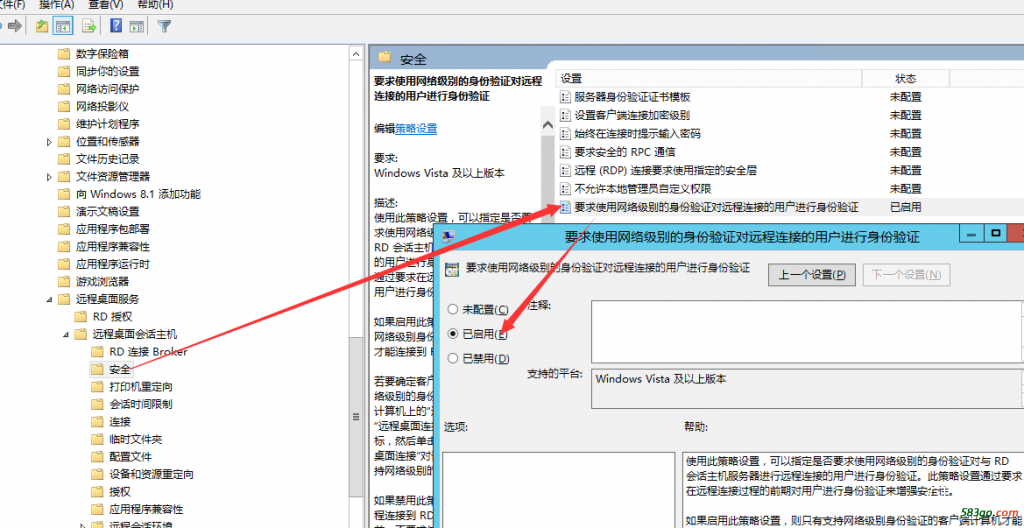1024x528 pixels.
Task: Select the 配置文件 tree item
Action: click(130, 457)
